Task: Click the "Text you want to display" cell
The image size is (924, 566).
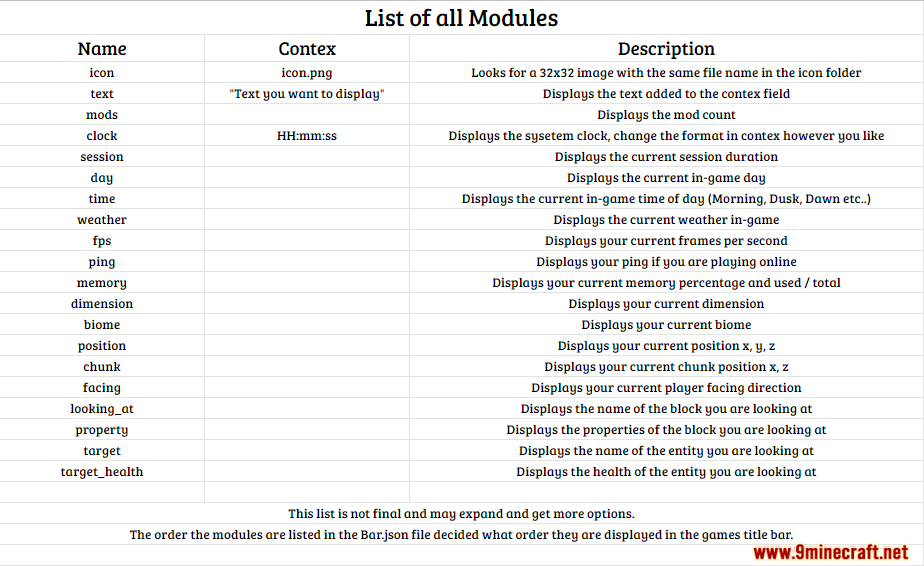Action: pyautogui.click(x=307, y=94)
